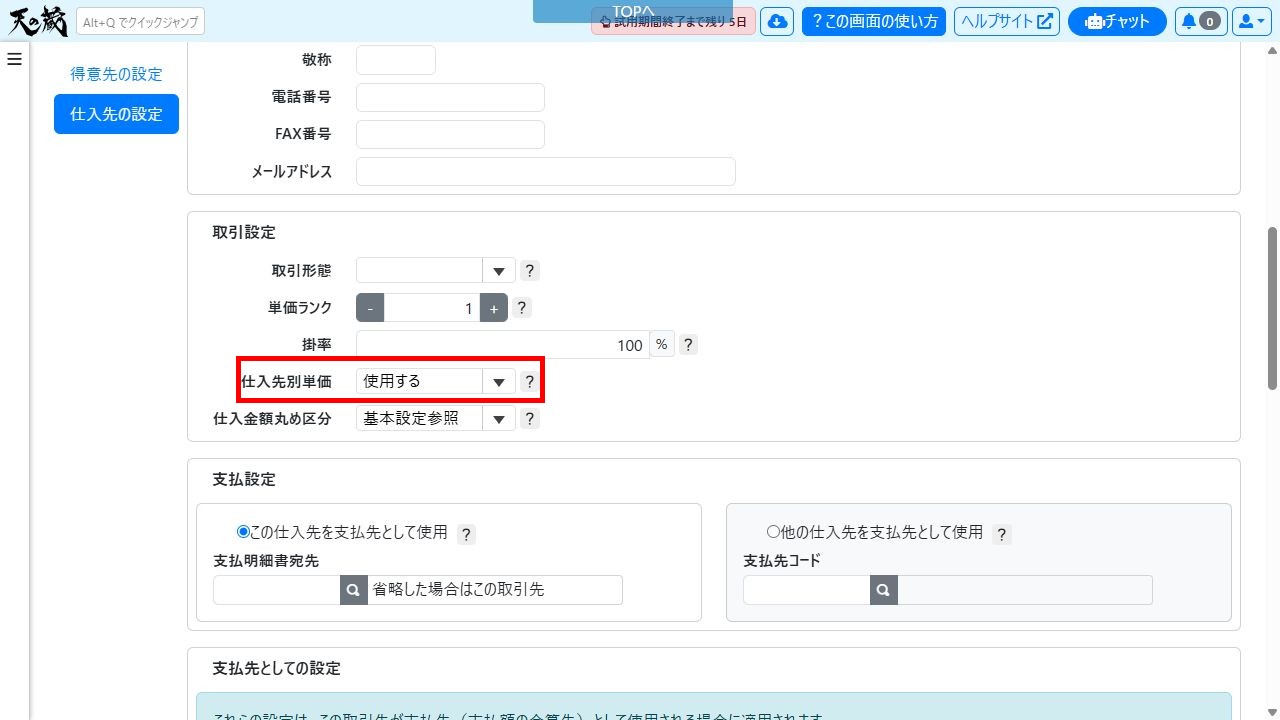
Task: Show help for 他の仕入先を支払先として使用
Action: [1002, 534]
